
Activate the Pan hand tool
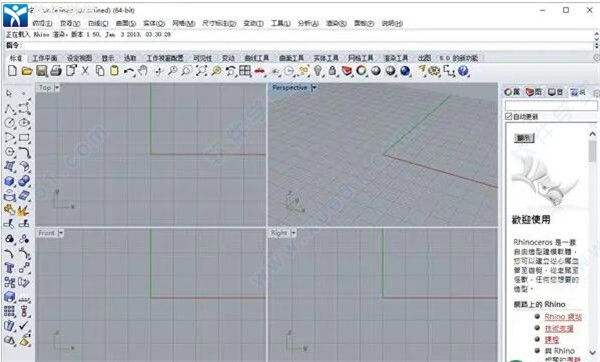point(143,71)
